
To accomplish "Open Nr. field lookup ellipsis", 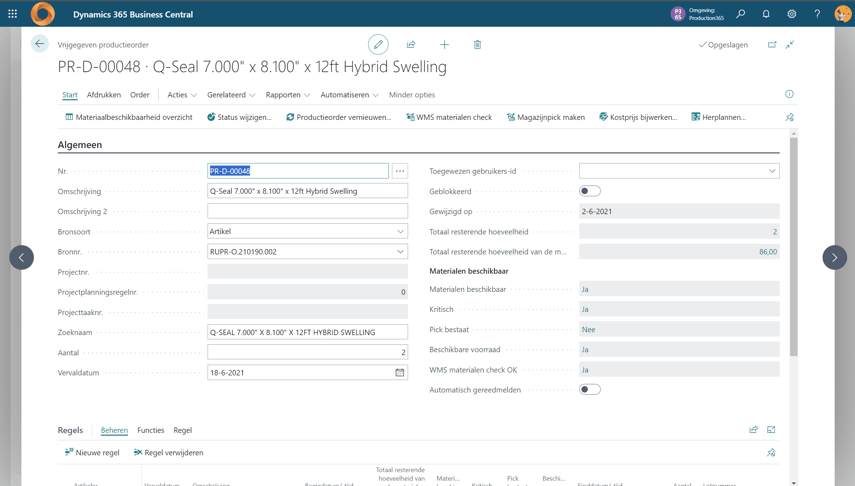I will (x=400, y=171).
